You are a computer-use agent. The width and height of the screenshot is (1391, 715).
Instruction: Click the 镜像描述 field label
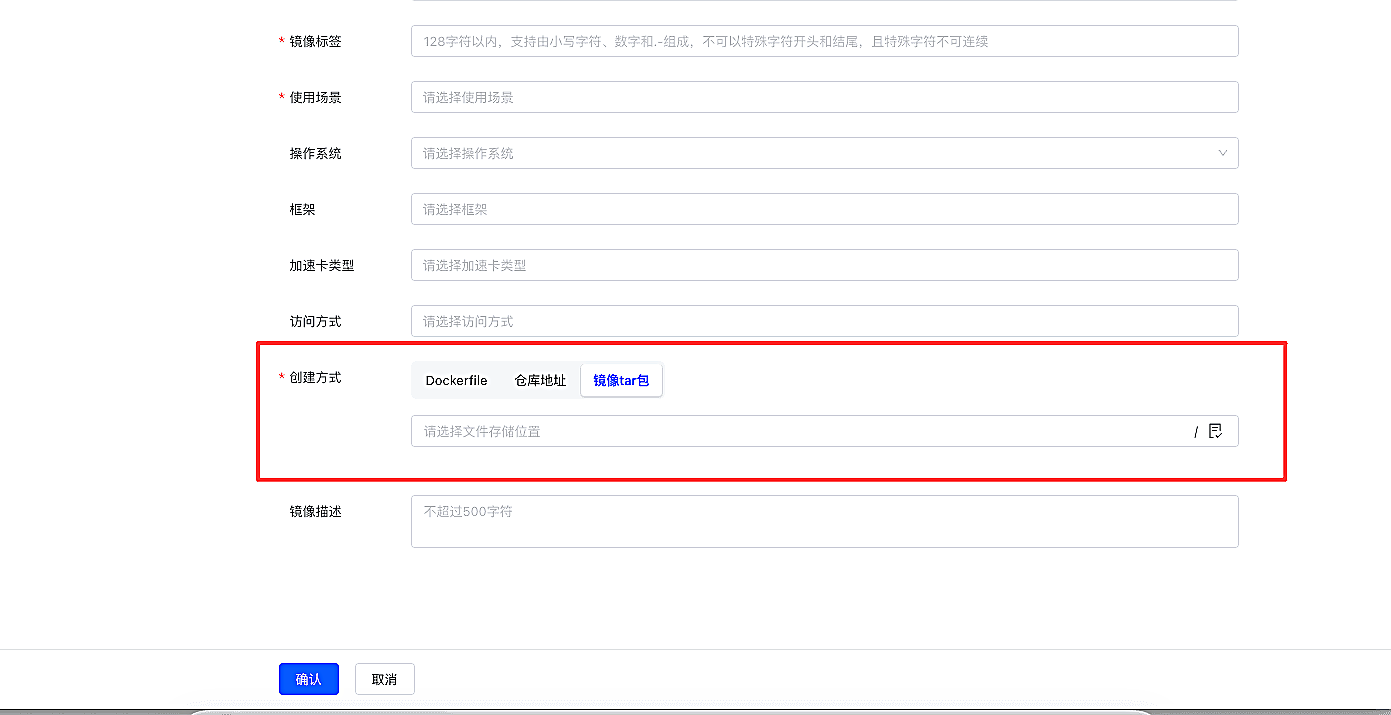point(315,511)
